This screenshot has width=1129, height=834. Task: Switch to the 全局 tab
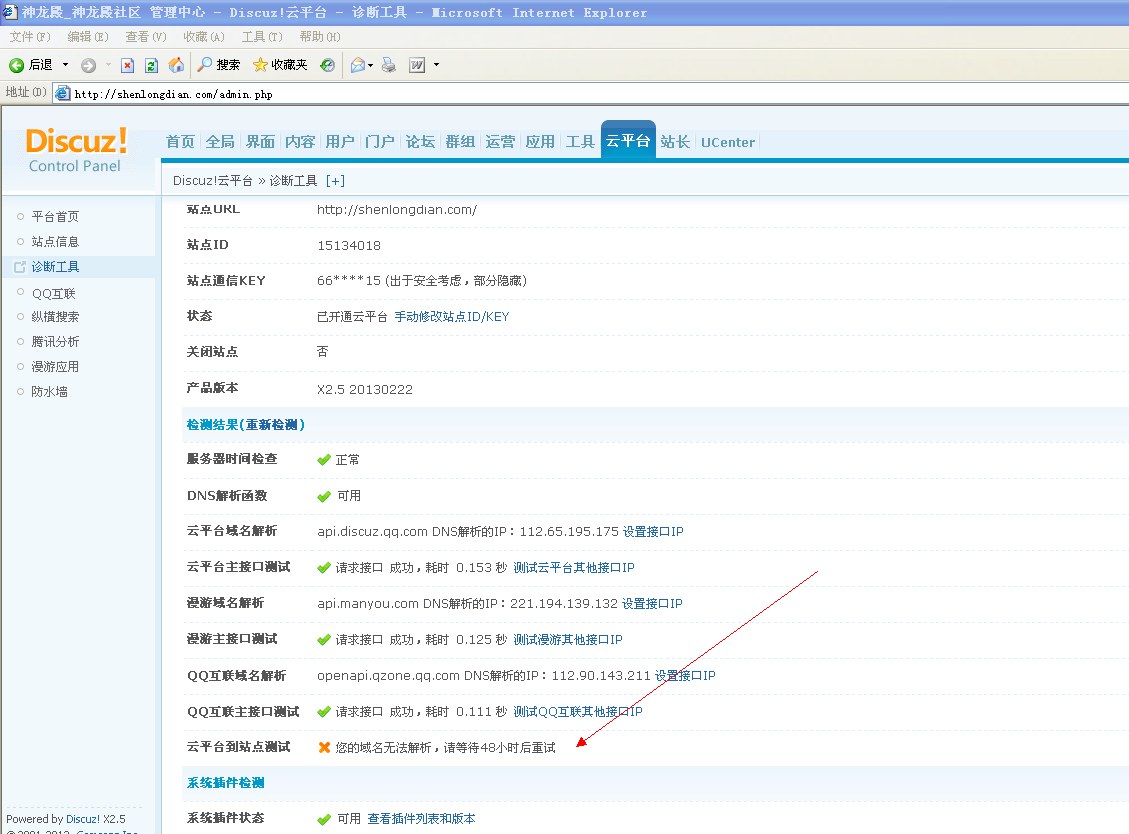(x=220, y=142)
